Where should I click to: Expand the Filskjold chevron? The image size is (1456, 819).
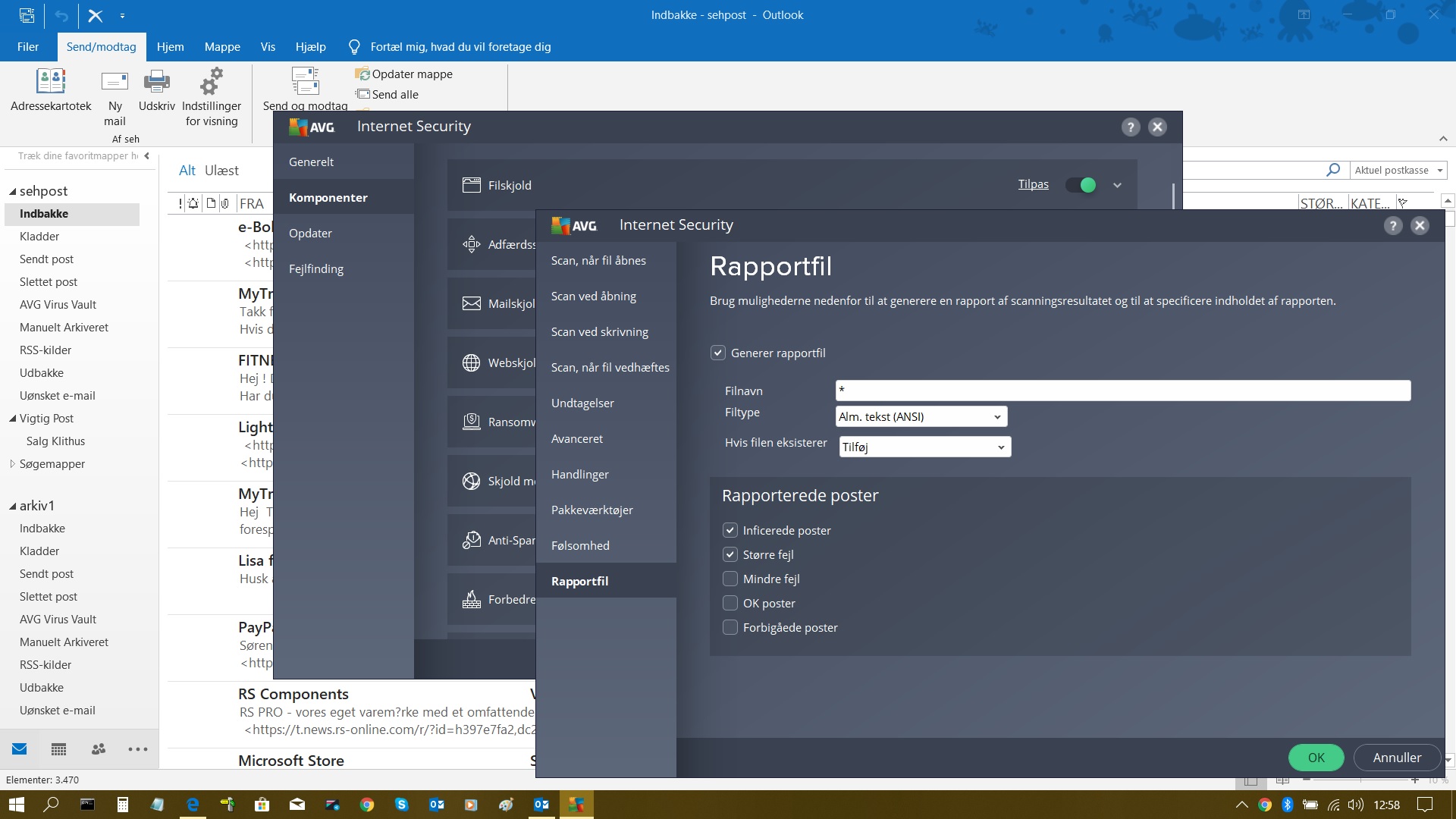(1117, 185)
